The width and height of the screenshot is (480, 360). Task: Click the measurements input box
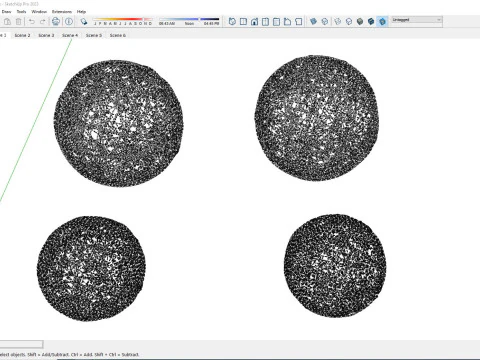coord(21,344)
